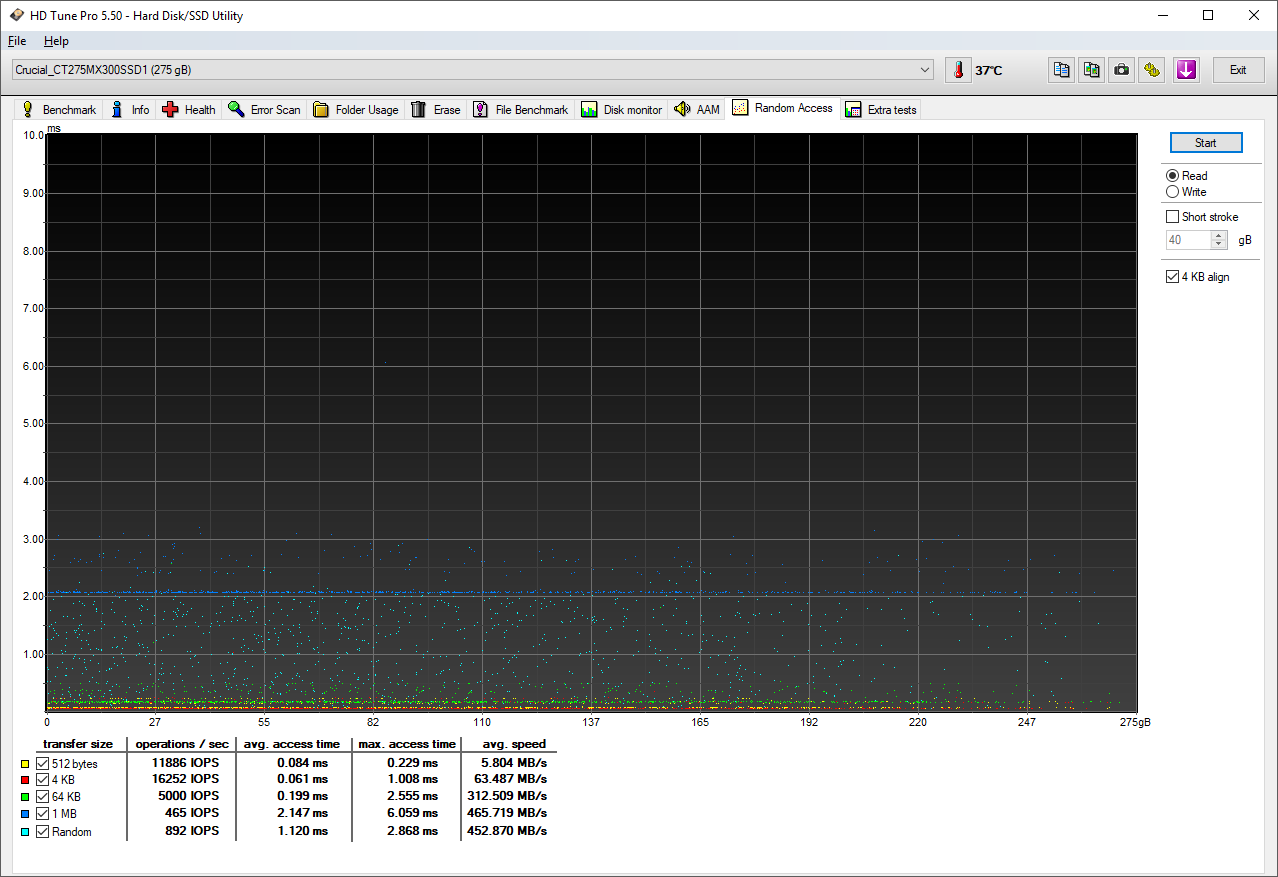Image resolution: width=1278 pixels, height=877 pixels.
Task: Click the 892 IOPS value
Action: 193,831
